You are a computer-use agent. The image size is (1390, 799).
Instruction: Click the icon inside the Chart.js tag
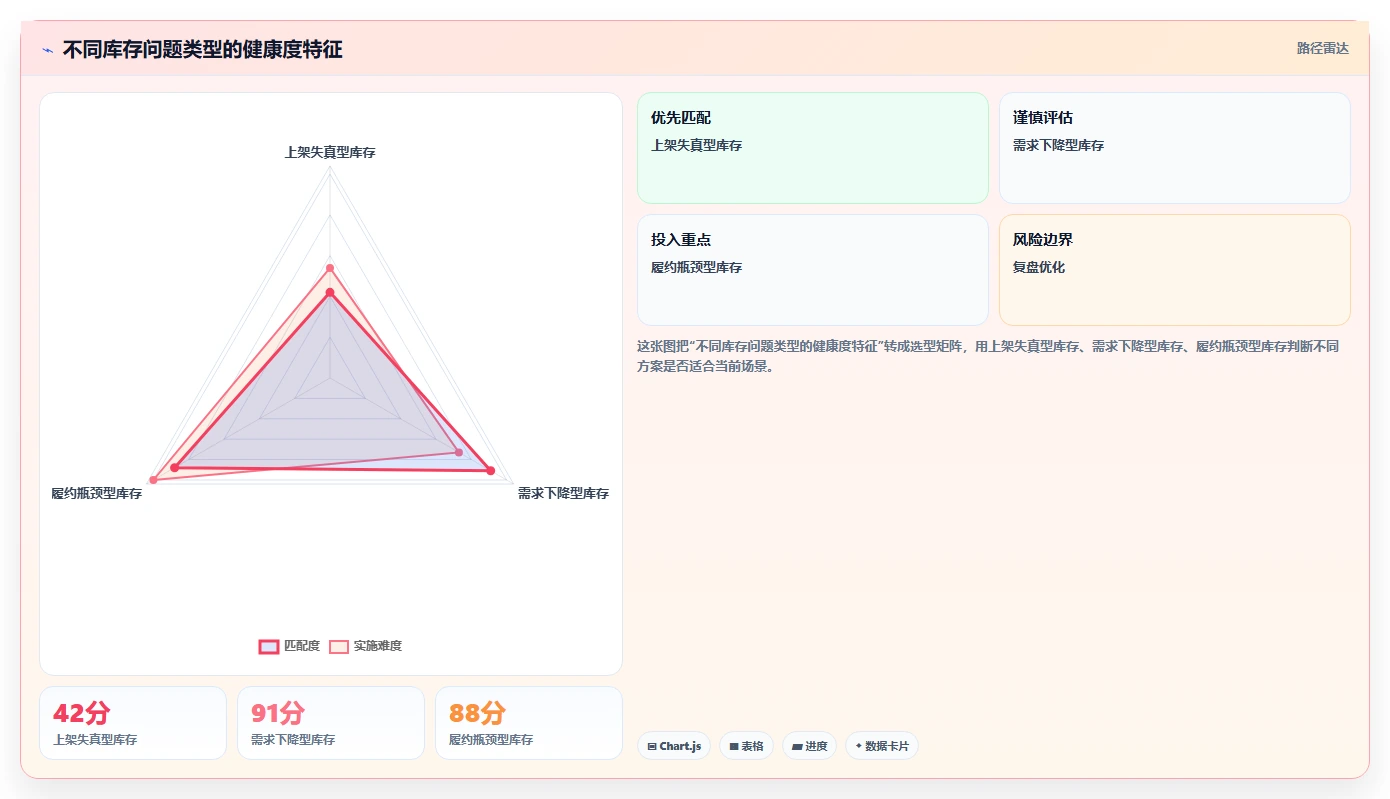pyautogui.click(x=652, y=746)
